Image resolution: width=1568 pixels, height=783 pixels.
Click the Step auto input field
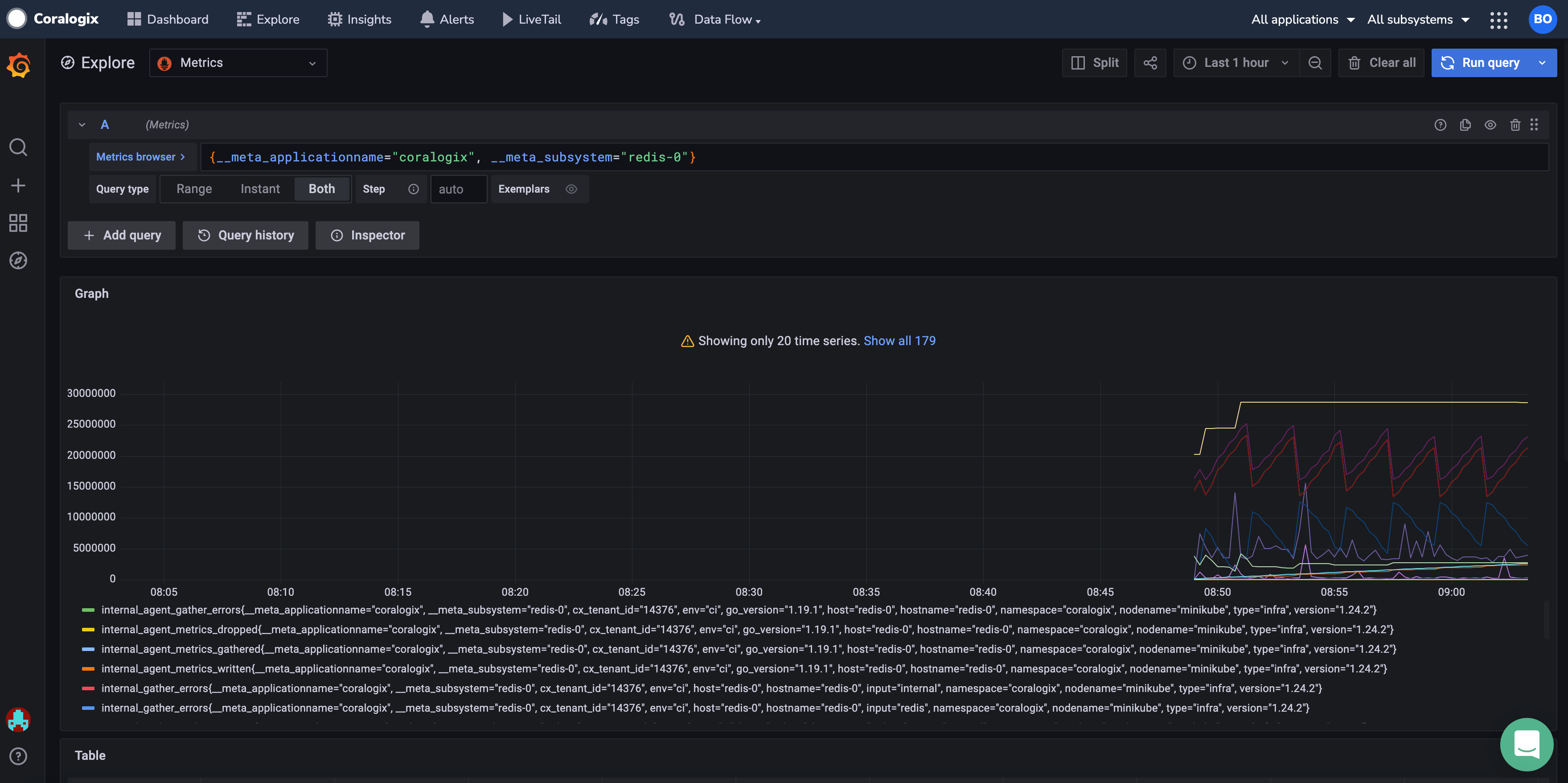458,190
